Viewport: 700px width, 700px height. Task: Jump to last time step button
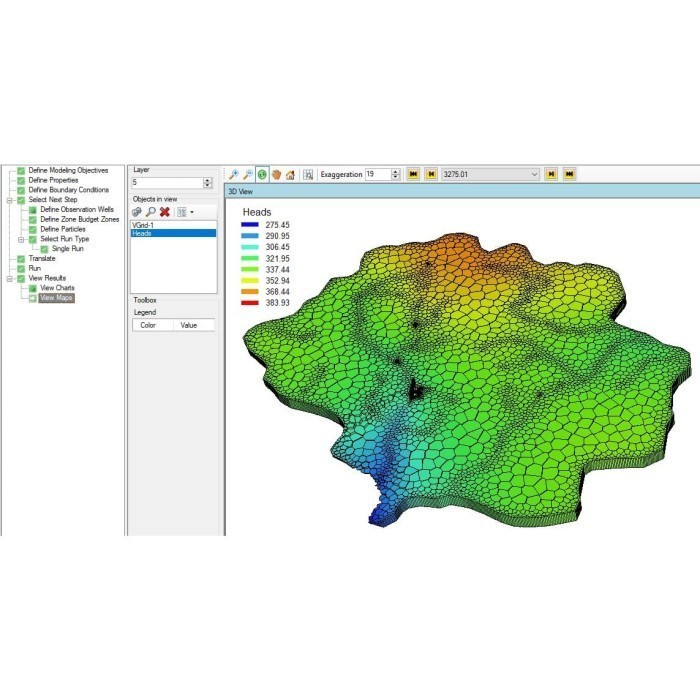(569, 174)
